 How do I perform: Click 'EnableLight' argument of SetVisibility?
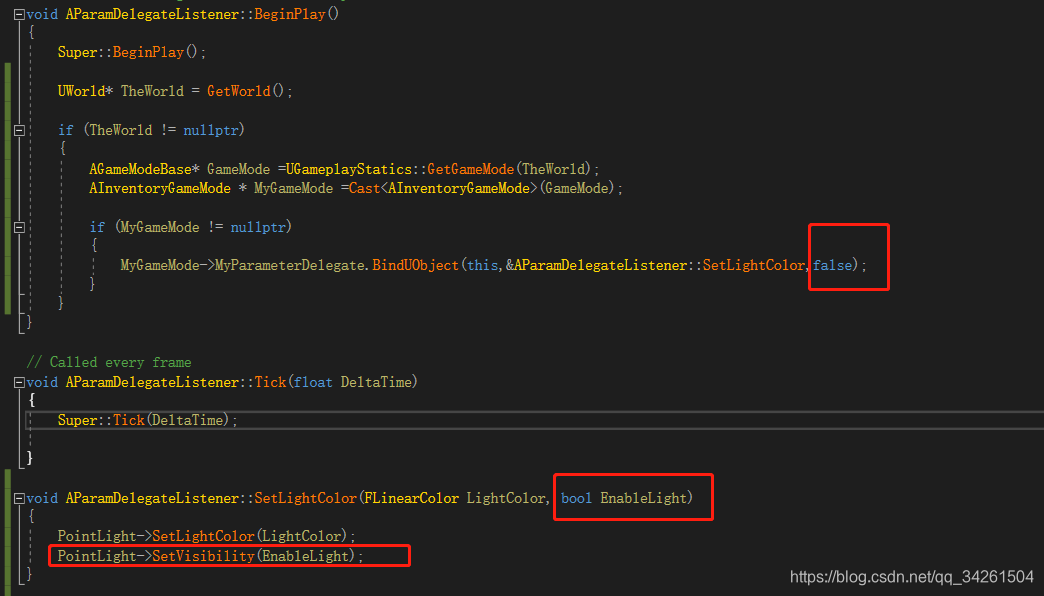click(x=305, y=556)
